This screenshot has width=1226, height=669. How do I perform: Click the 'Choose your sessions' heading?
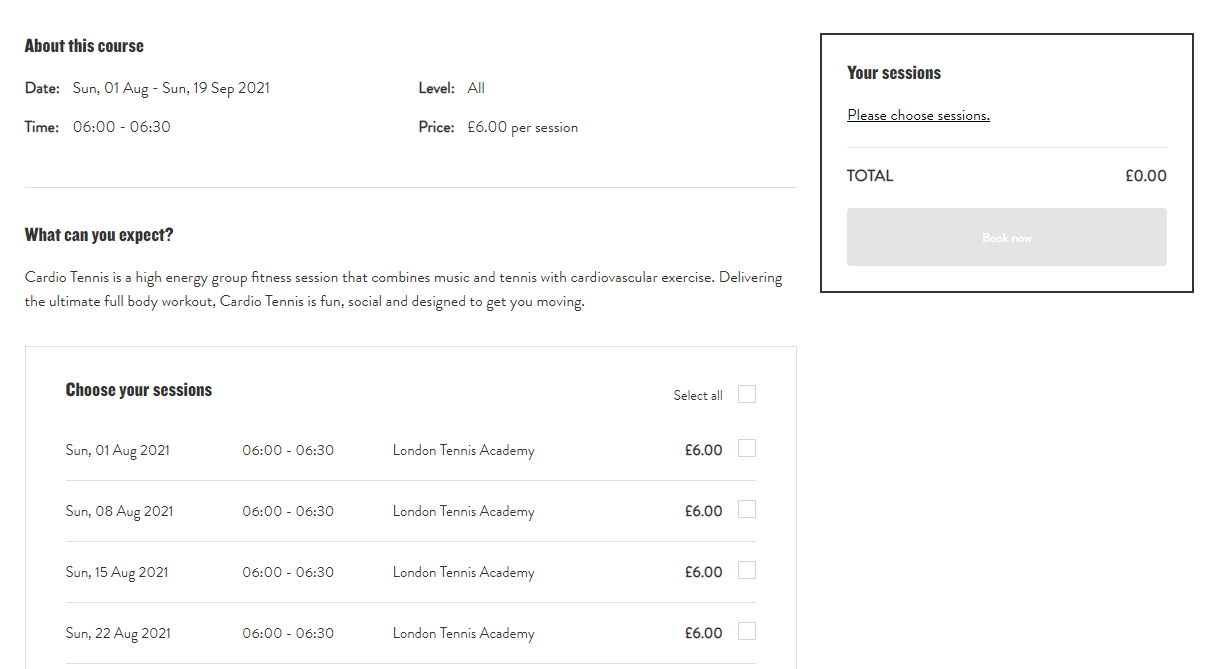click(139, 390)
